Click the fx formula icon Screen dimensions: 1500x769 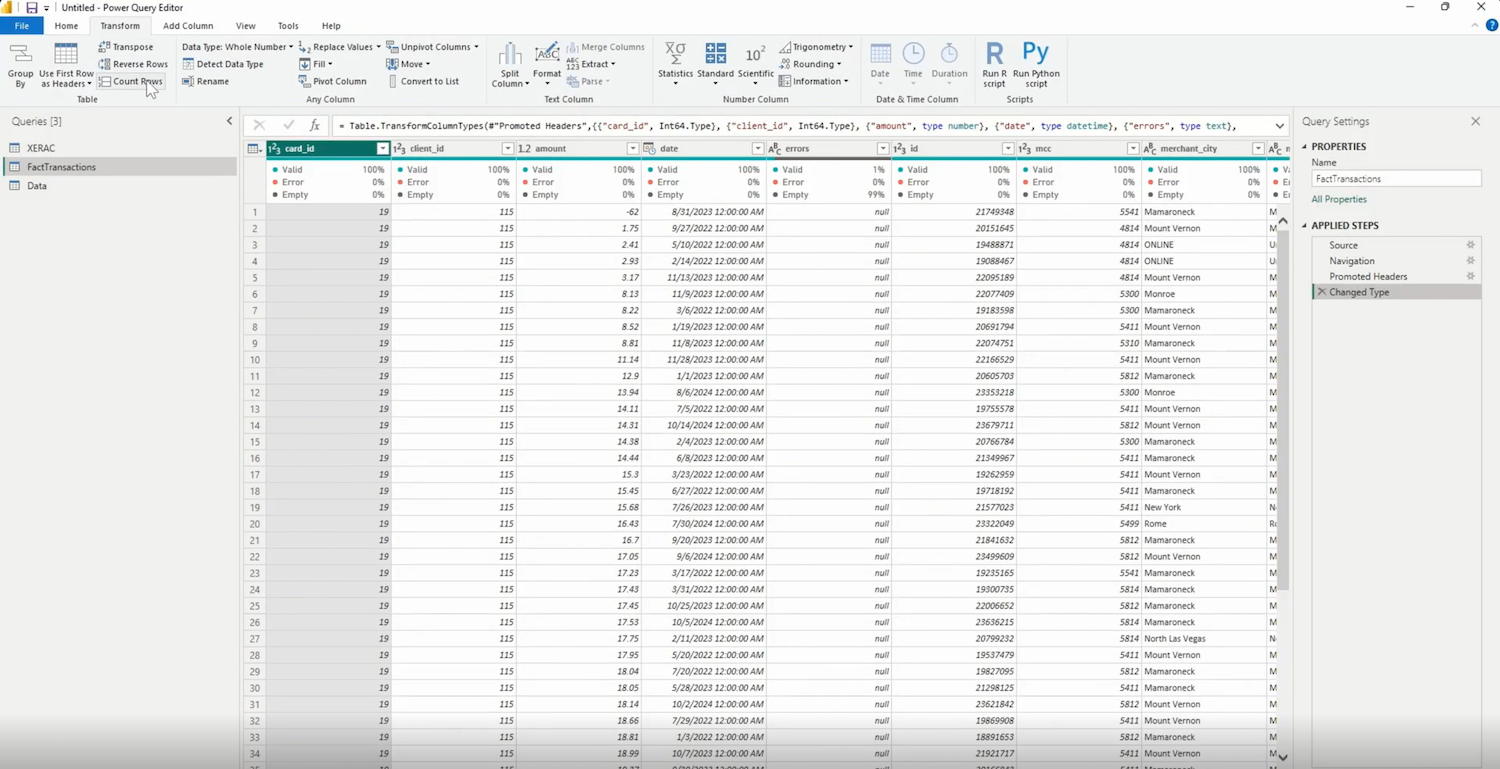pos(314,126)
